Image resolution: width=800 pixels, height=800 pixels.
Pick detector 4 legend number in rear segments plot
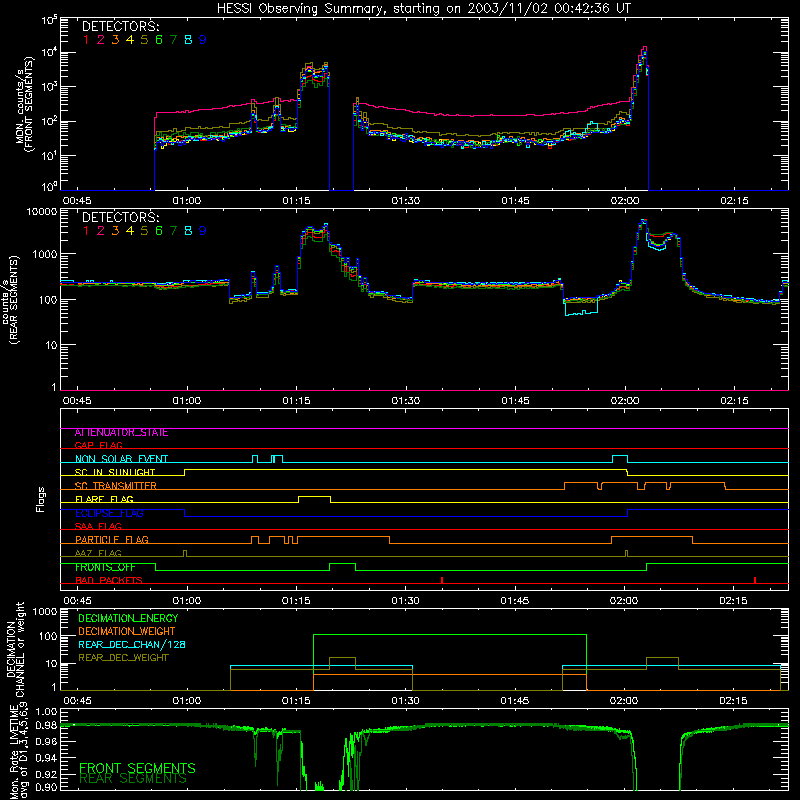(x=130, y=231)
